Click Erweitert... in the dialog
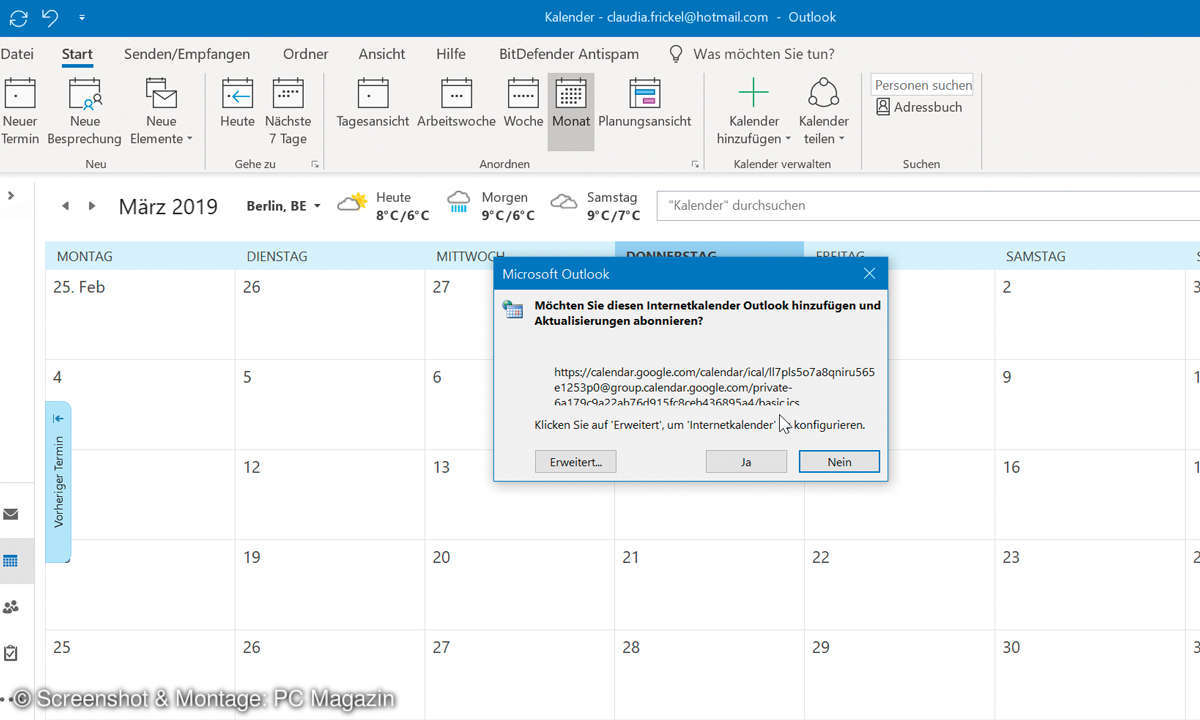Viewport: 1200px width, 720px height. [x=576, y=461]
